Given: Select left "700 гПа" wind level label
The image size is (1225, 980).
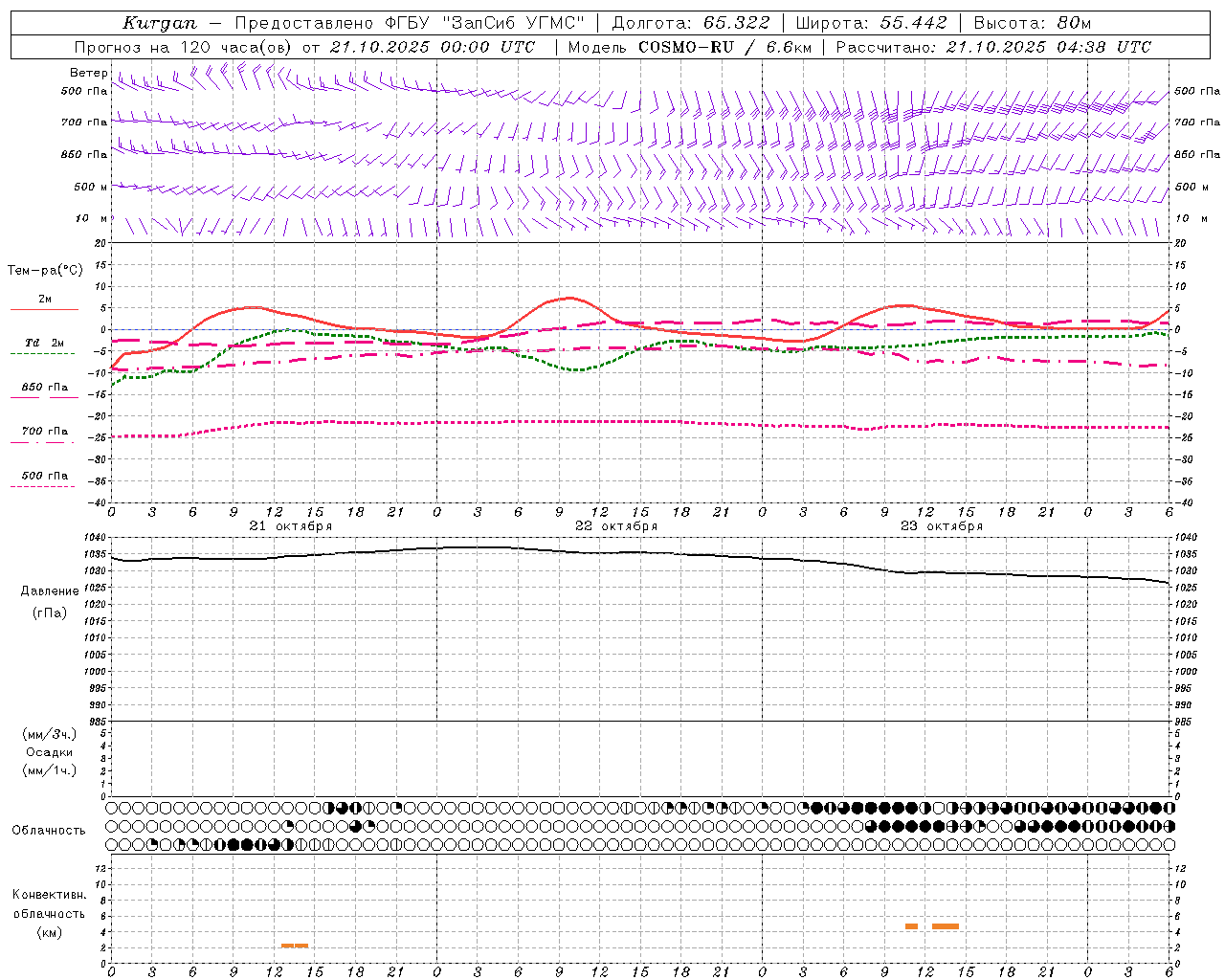Looking at the screenshot, I should [84, 122].
